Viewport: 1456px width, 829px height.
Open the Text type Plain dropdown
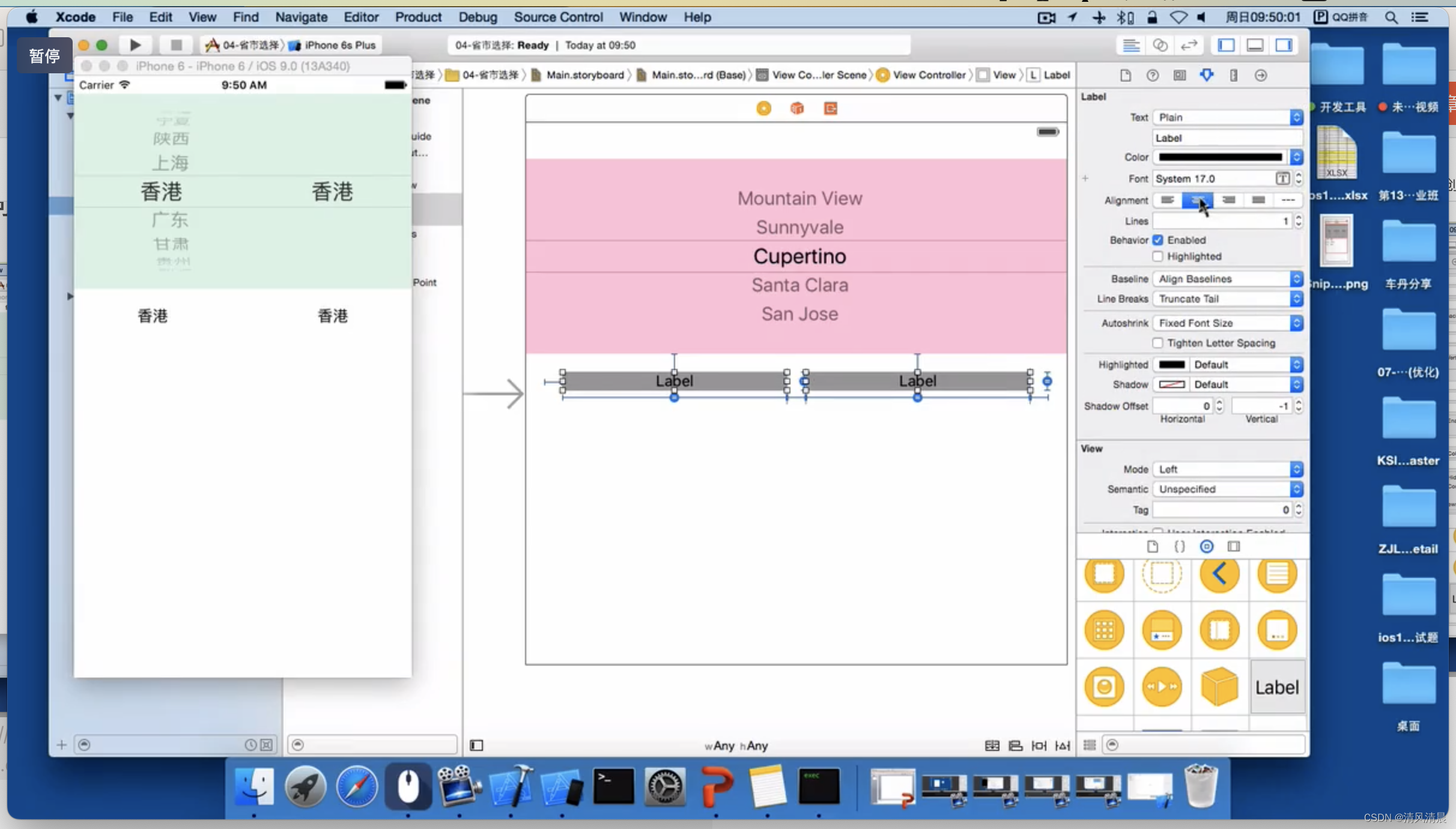[x=1227, y=117]
